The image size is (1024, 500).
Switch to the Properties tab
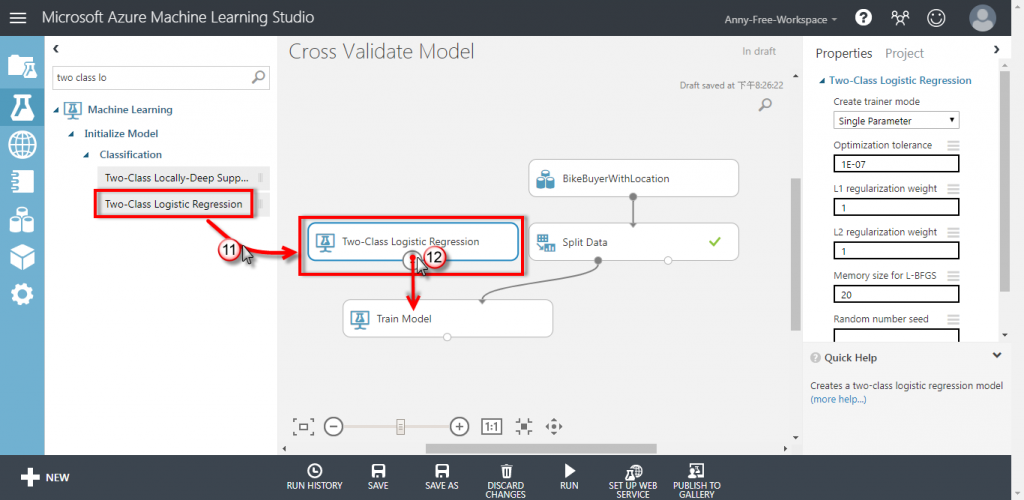coord(844,54)
